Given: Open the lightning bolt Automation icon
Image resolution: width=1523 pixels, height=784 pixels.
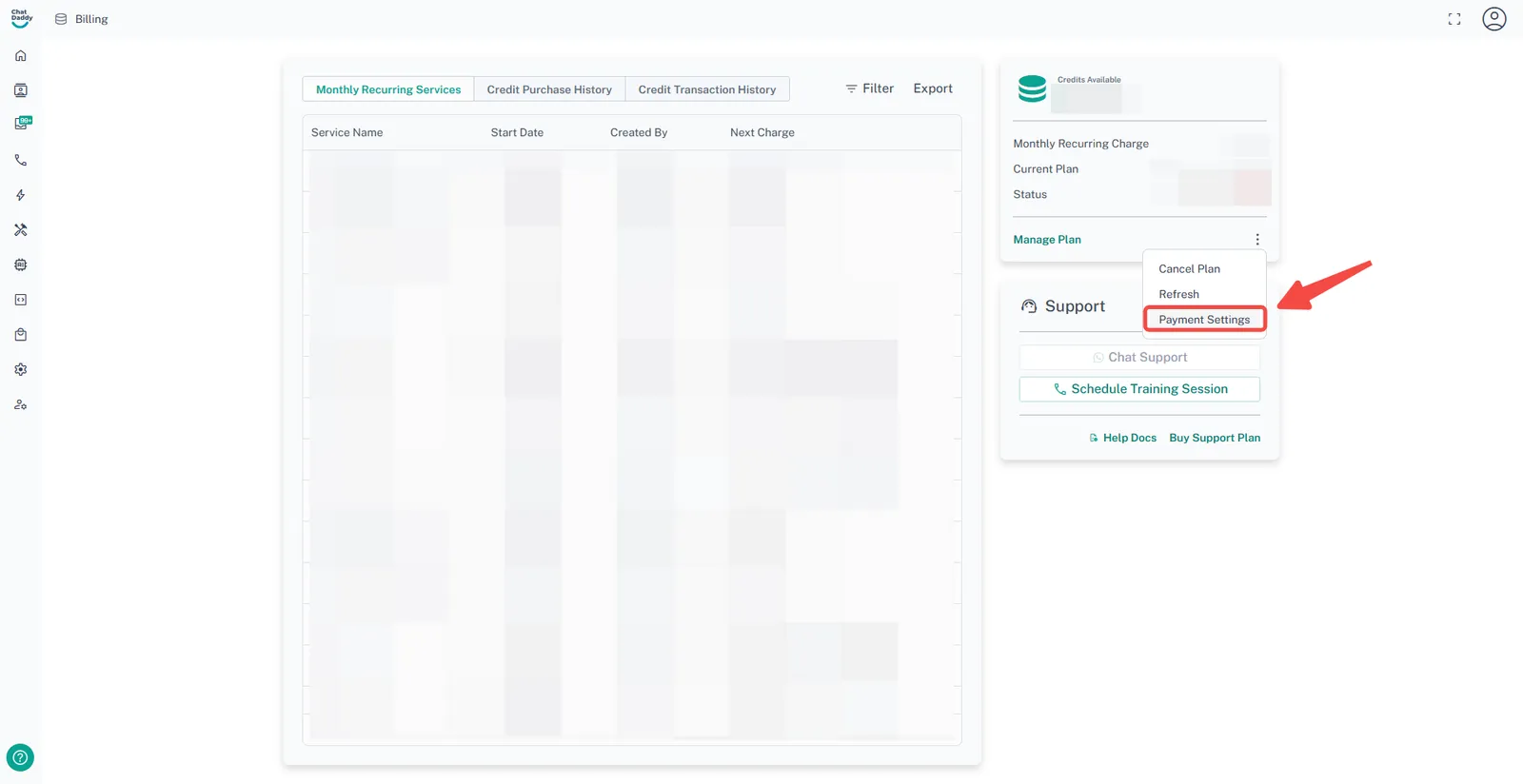Looking at the screenshot, I should pyautogui.click(x=21, y=195).
